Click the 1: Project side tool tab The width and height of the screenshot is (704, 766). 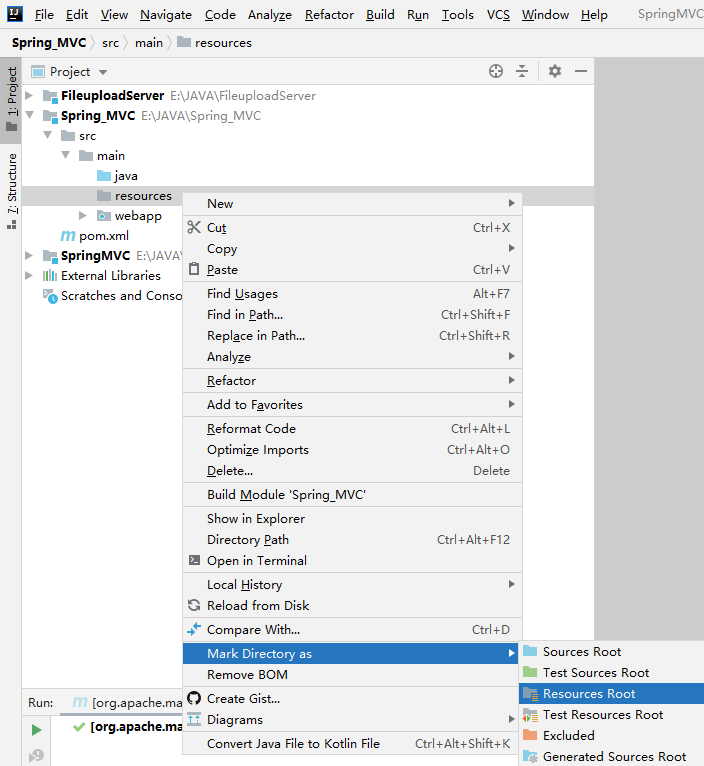(x=11, y=100)
